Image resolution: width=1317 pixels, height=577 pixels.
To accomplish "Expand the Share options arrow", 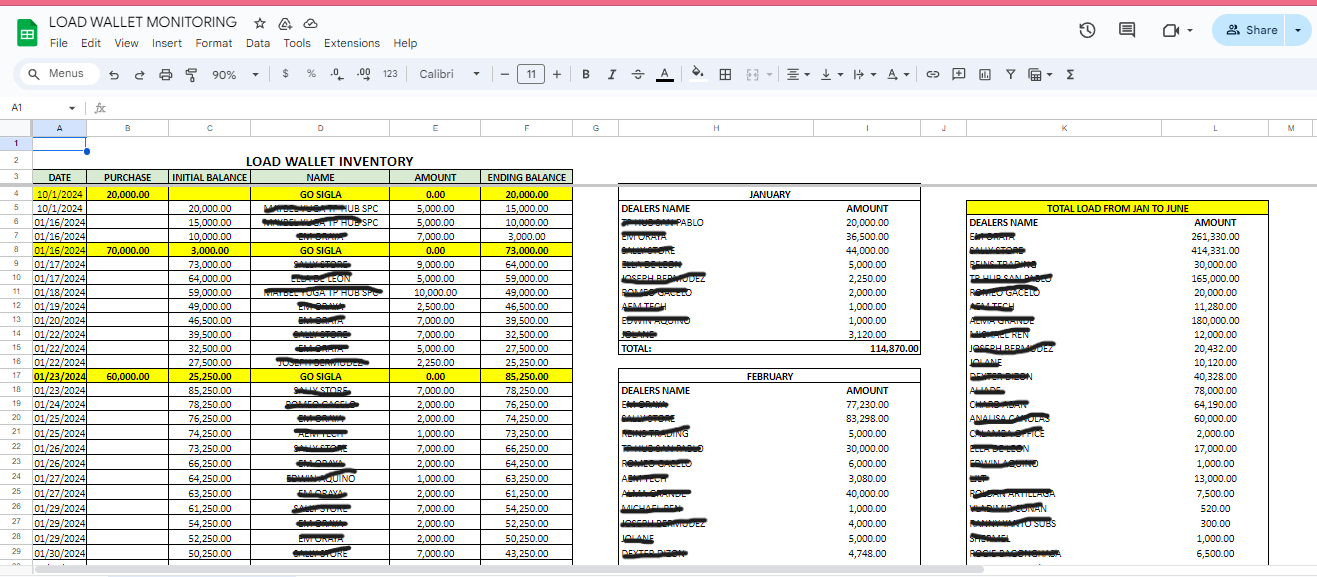I will (x=1299, y=30).
